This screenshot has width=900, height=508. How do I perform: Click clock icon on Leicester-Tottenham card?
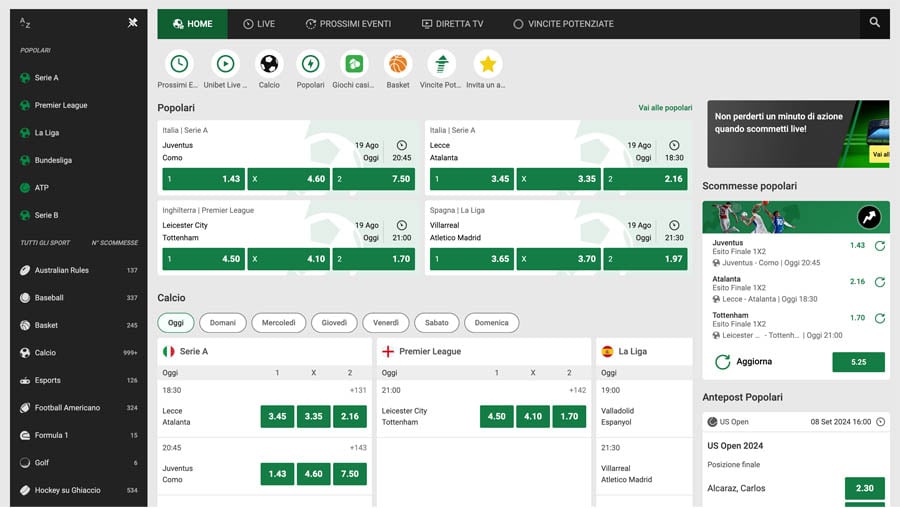pyautogui.click(x=402, y=225)
